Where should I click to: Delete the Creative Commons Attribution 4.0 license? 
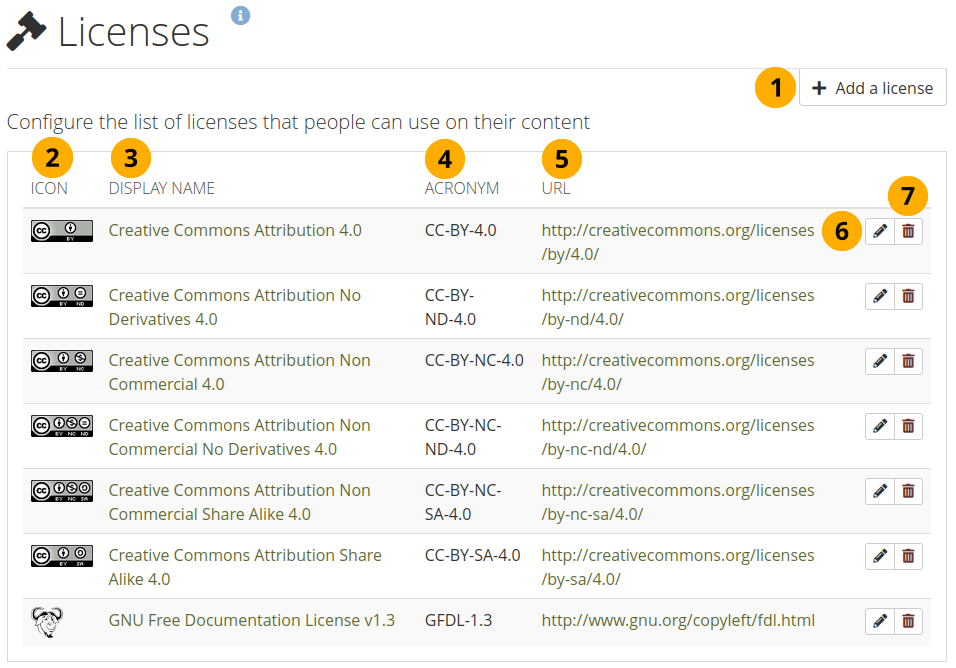(908, 231)
